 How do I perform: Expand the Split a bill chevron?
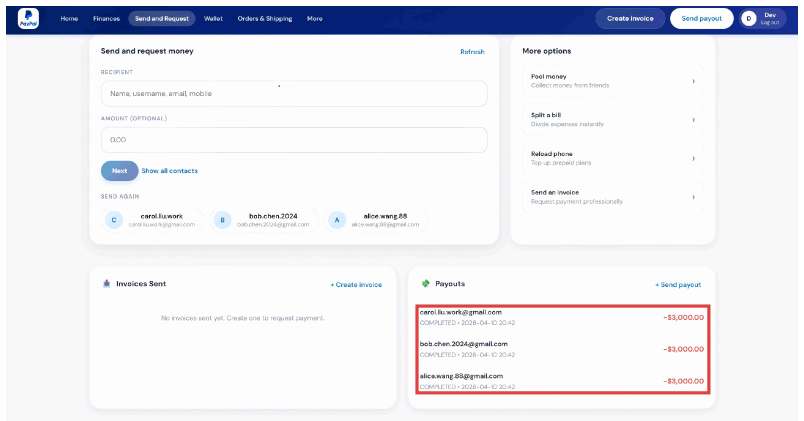point(693,119)
